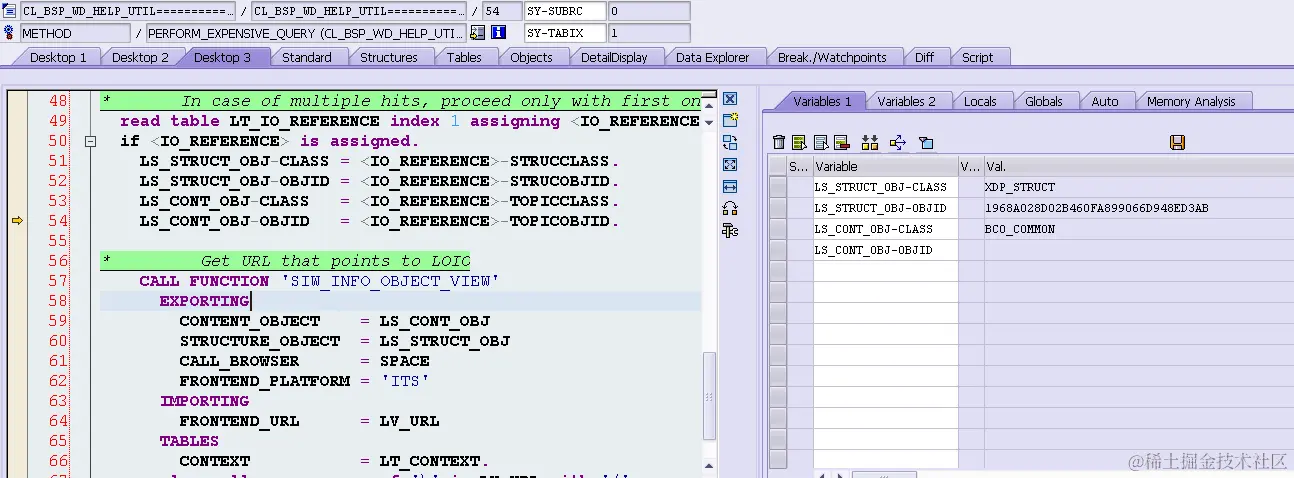Open the Tables tab

[464, 57]
